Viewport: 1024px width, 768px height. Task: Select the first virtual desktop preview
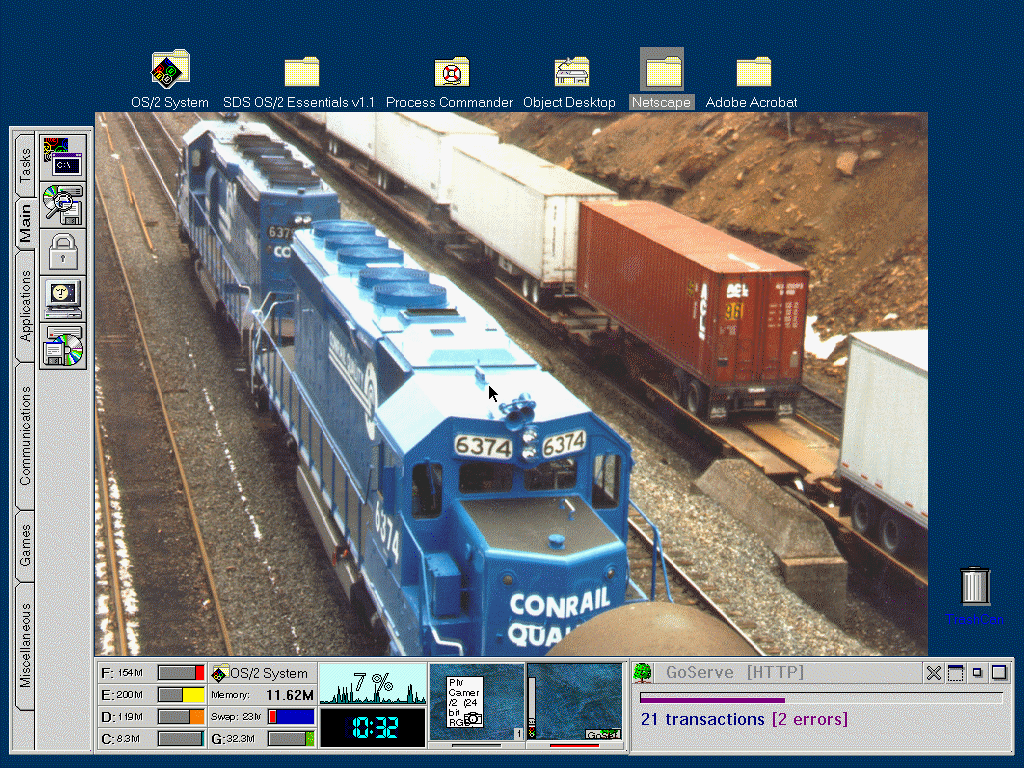477,703
